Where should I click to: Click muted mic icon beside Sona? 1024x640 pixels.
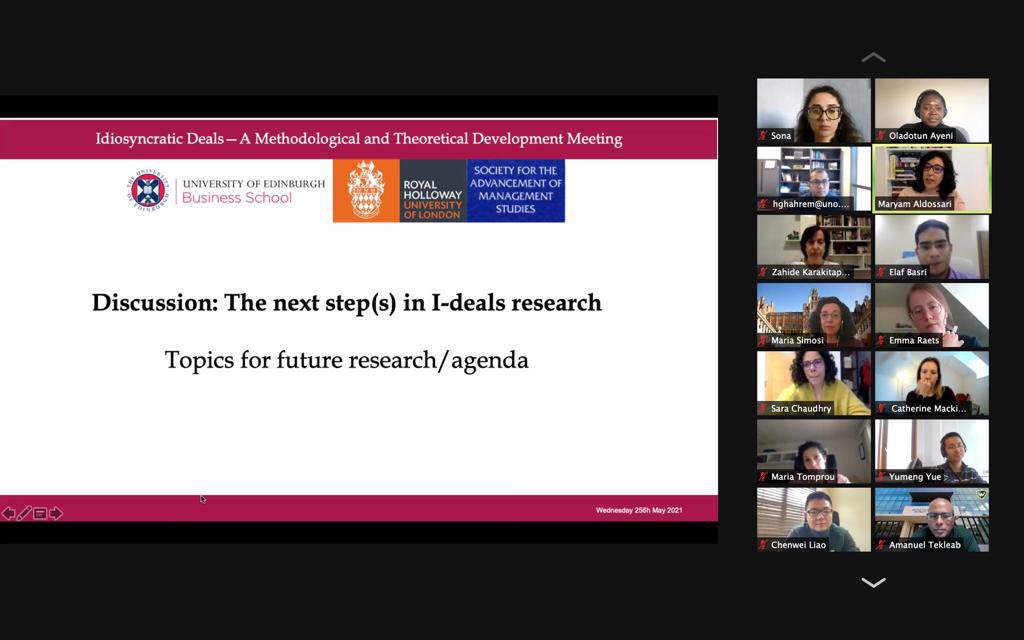tap(763, 136)
